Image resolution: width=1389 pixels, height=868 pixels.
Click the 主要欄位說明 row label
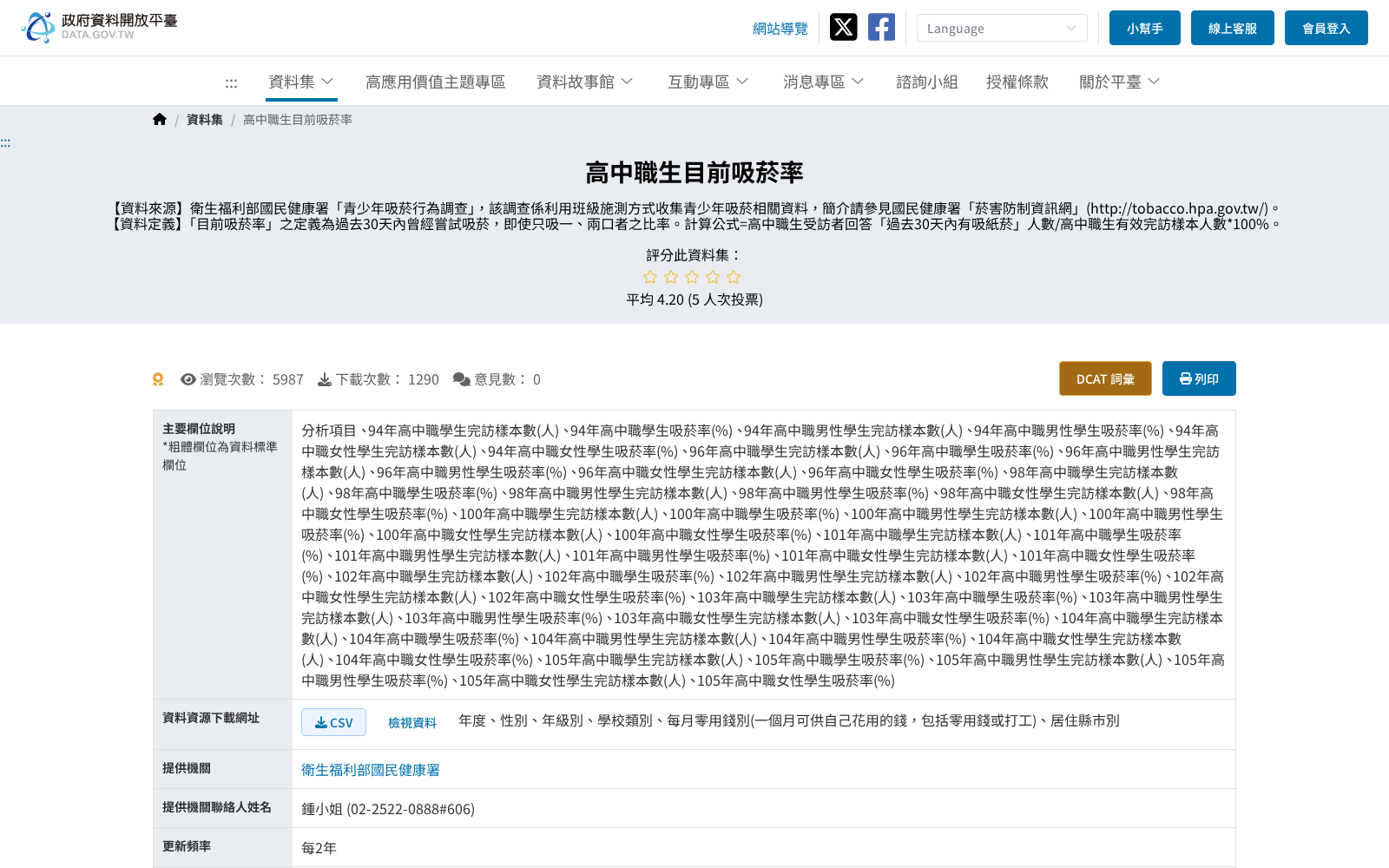coord(199,429)
